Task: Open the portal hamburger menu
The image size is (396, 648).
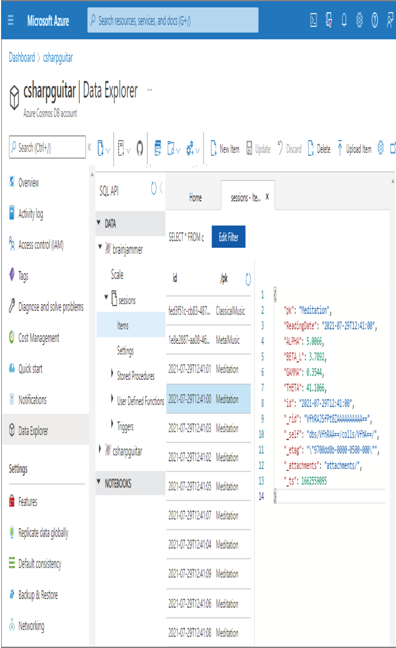Action: pyautogui.click(x=10, y=20)
